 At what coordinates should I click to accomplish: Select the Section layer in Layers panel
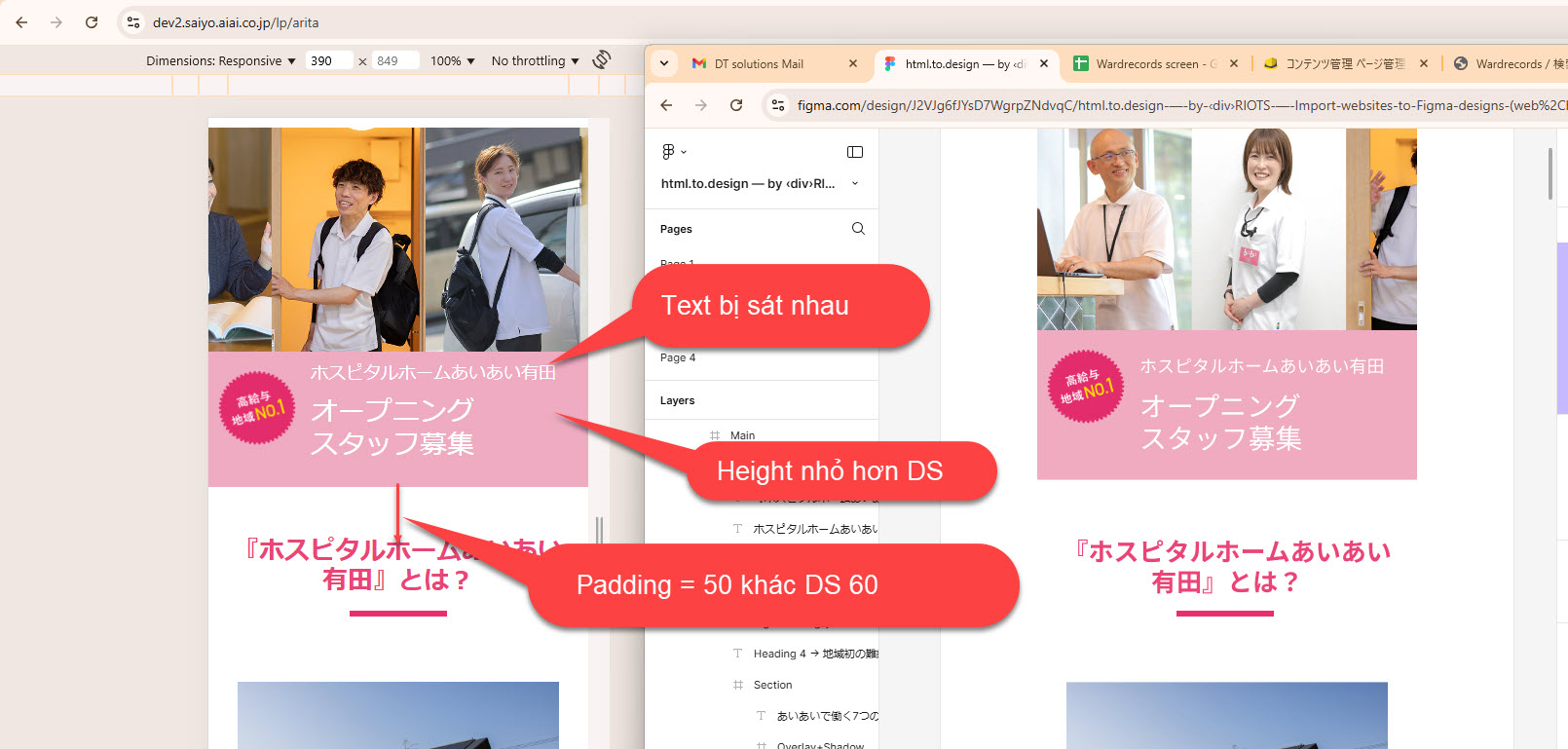[772, 685]
